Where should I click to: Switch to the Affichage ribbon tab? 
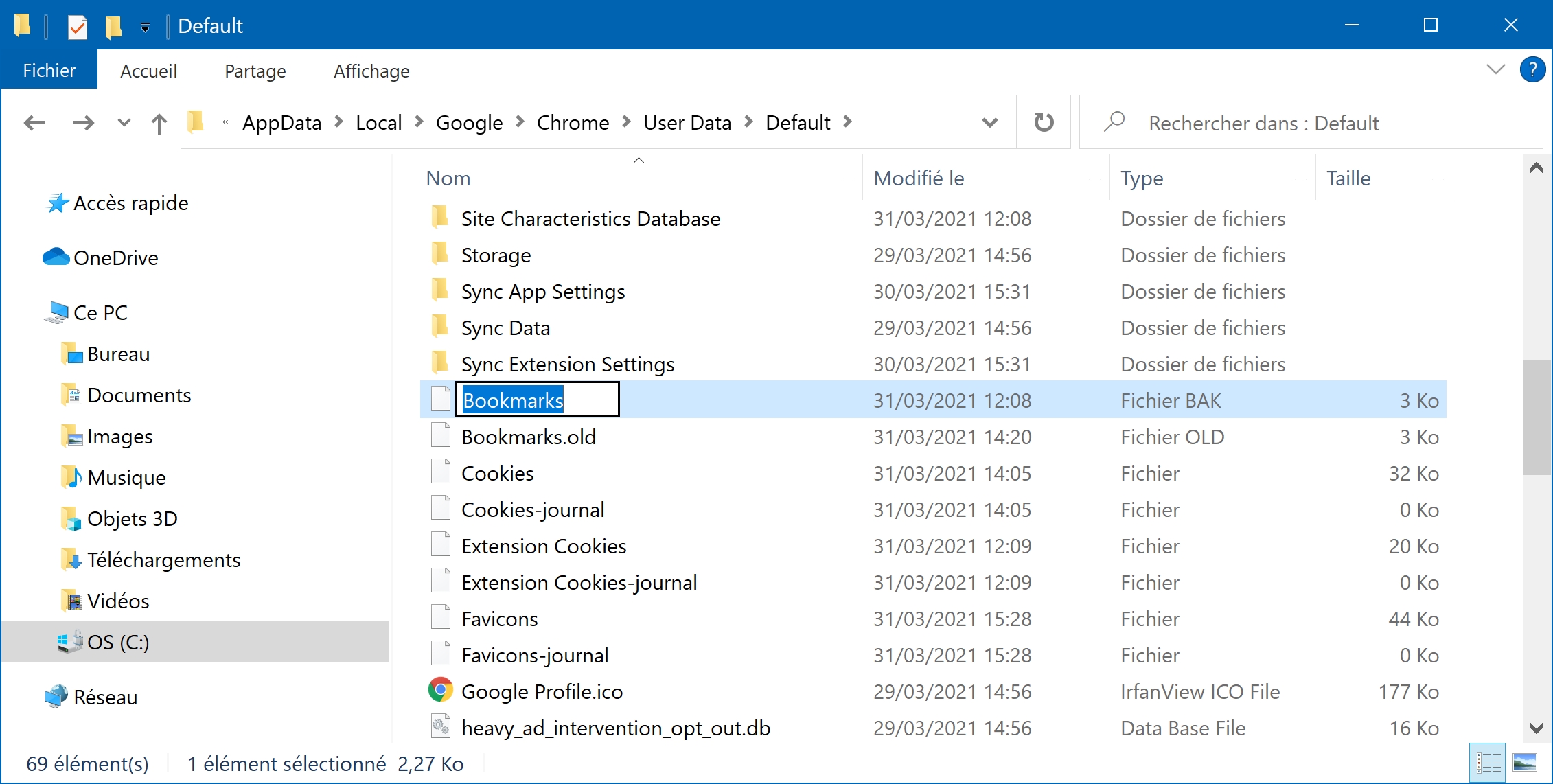pos(371,71)
